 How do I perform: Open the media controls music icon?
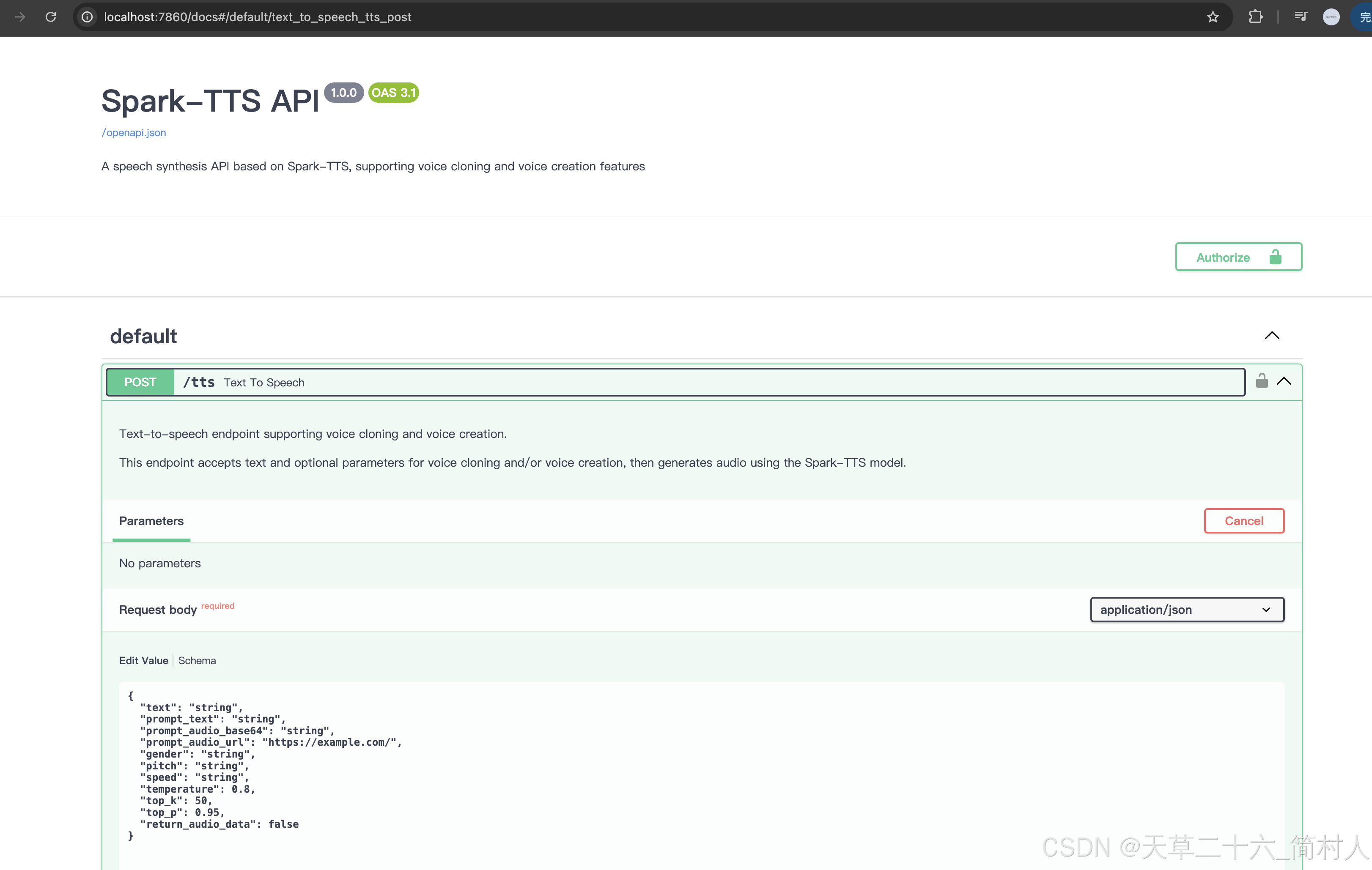pyautogui.click(x=1300, y=17)
